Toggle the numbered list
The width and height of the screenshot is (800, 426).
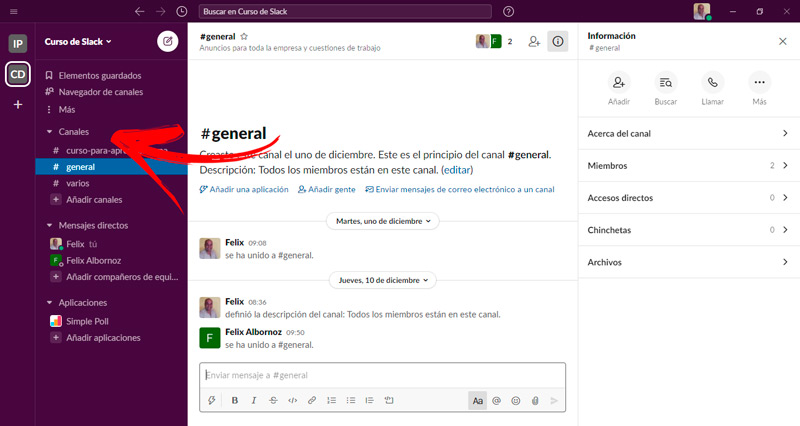point(331,400)
